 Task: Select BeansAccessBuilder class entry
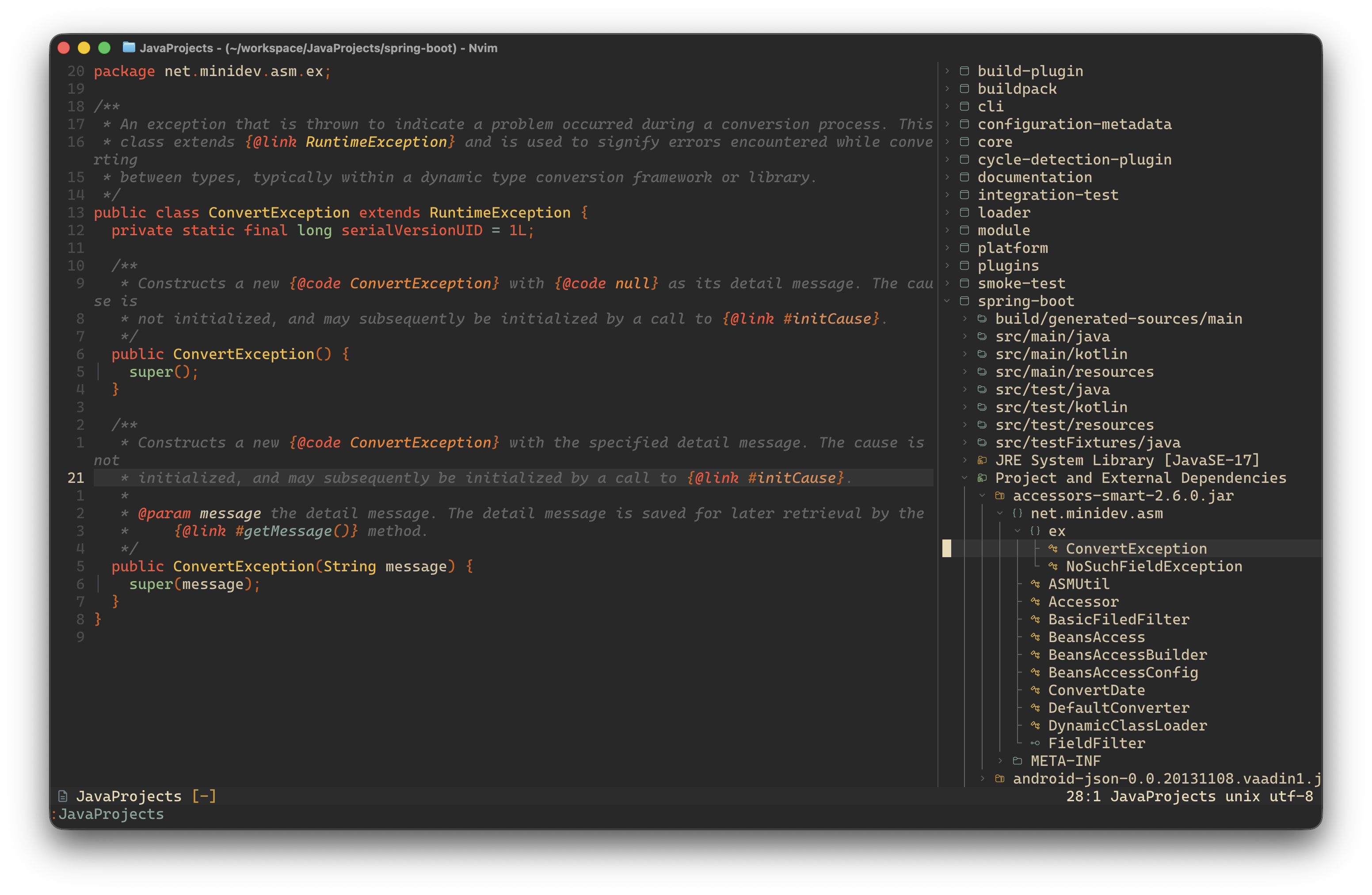(1127, 654)
